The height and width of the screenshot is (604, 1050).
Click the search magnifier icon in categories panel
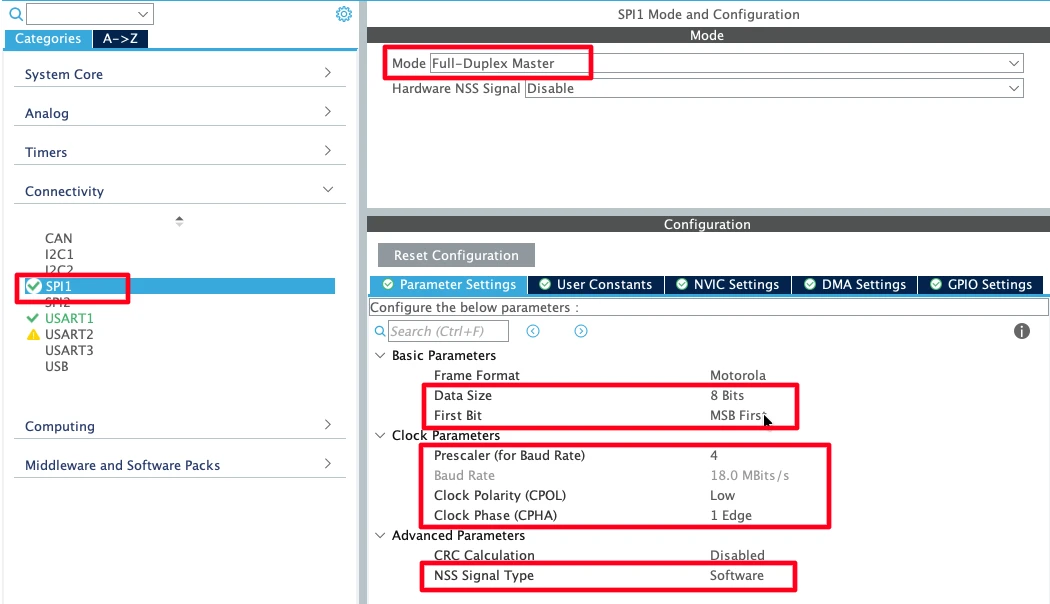15,15
